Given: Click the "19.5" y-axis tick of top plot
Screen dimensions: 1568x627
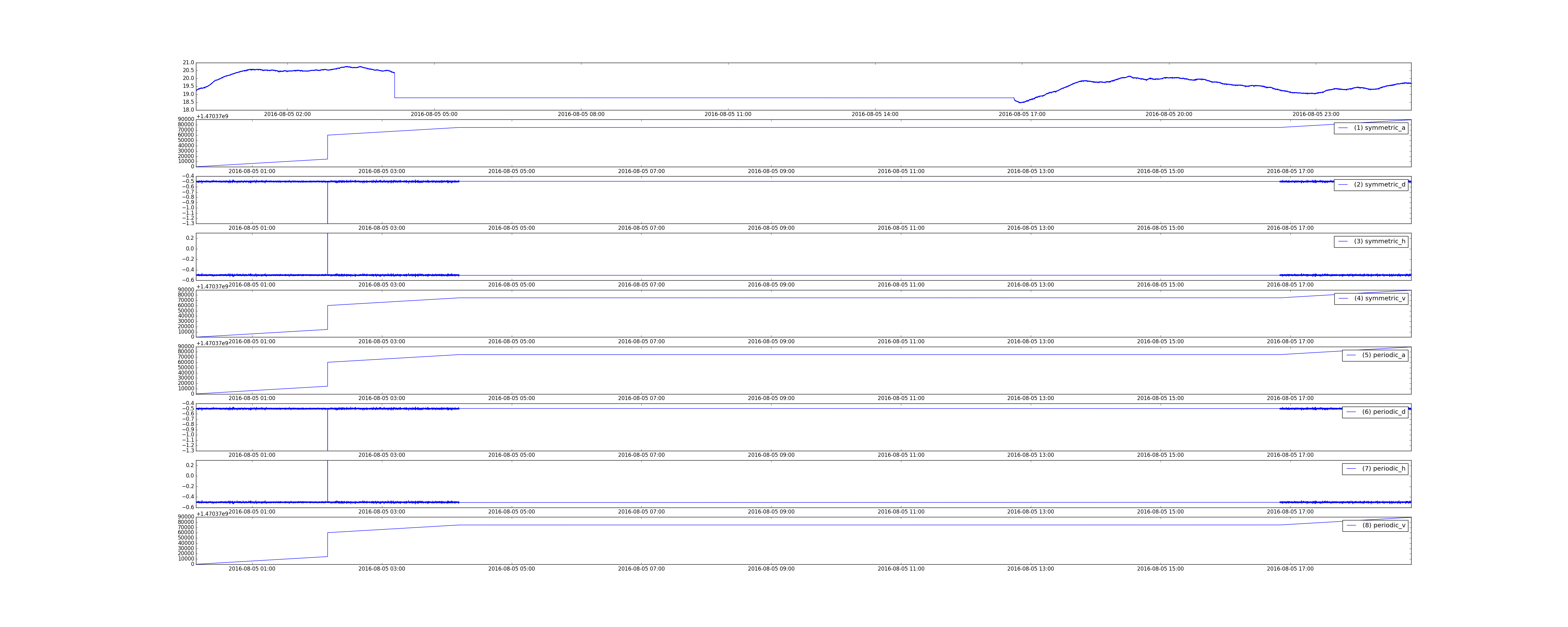Looking at the screenshot, I should point(188,87).
